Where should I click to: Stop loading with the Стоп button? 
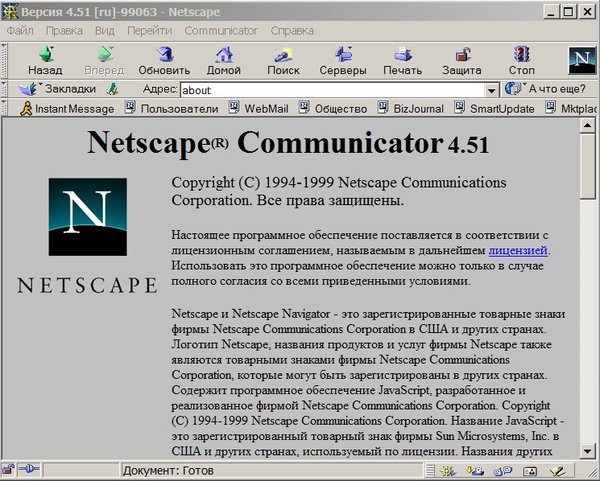[x=521, y=60]
